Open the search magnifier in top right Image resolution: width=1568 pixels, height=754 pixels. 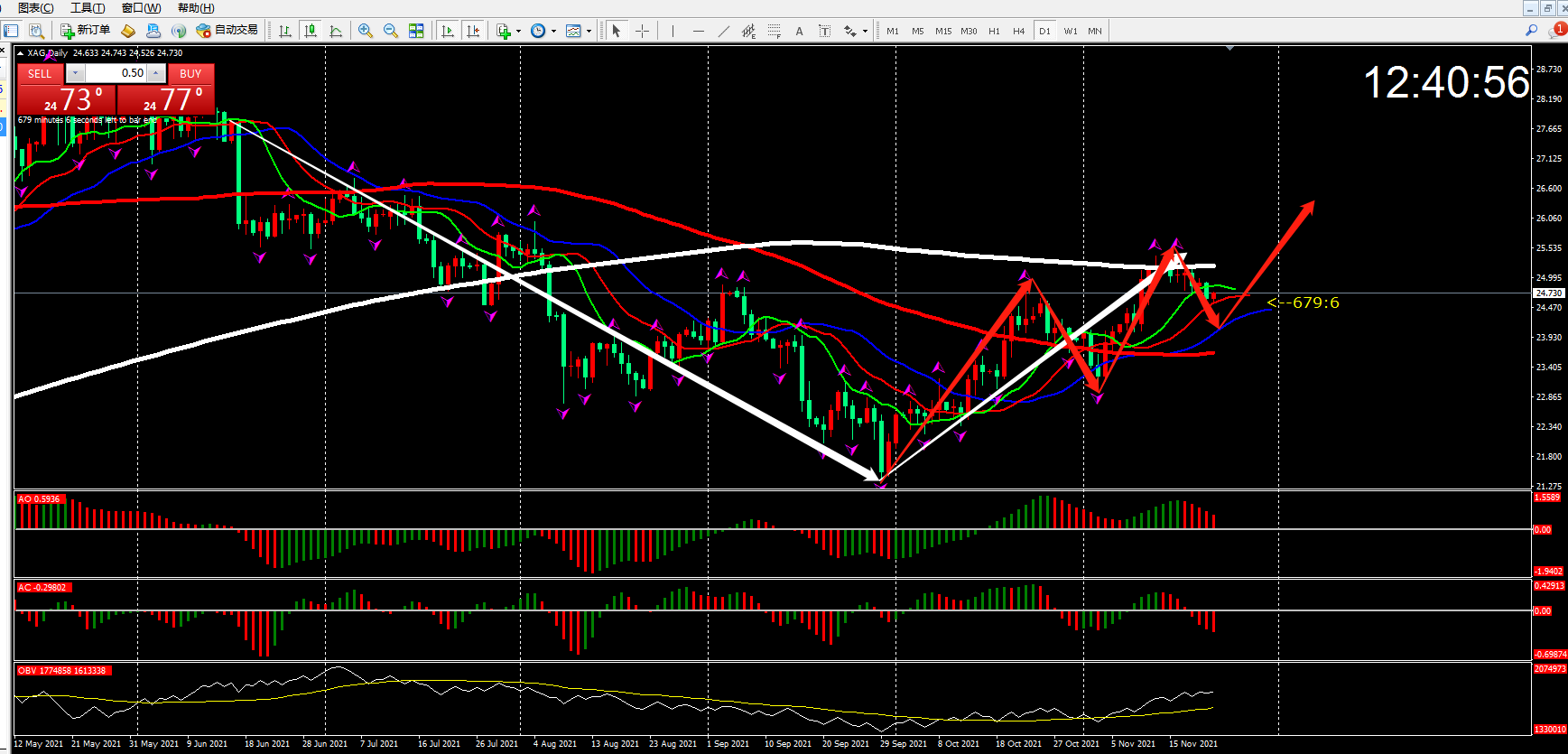(x=1531, y=31)
